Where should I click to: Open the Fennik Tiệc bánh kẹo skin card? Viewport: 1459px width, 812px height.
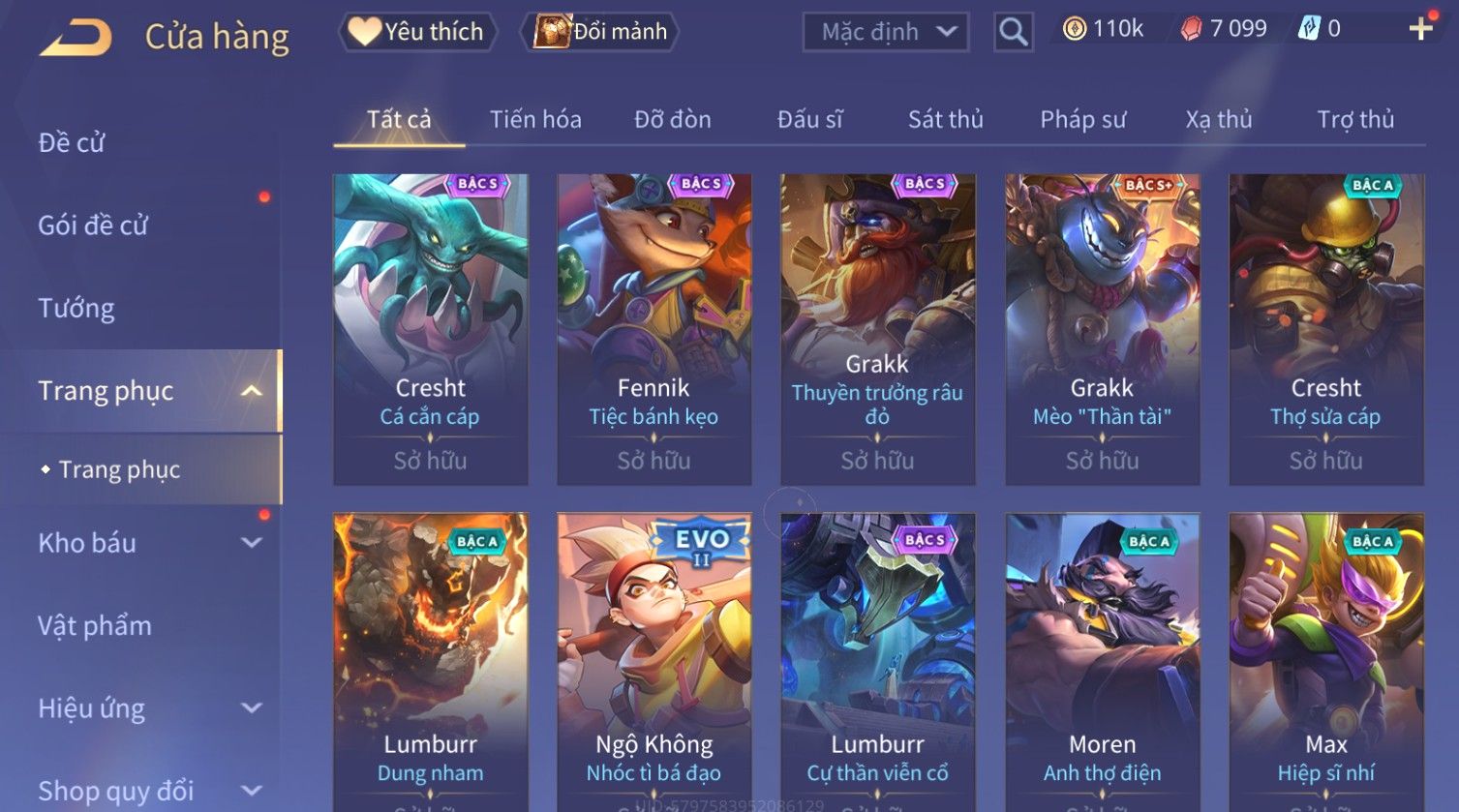(x=654, y=329)
